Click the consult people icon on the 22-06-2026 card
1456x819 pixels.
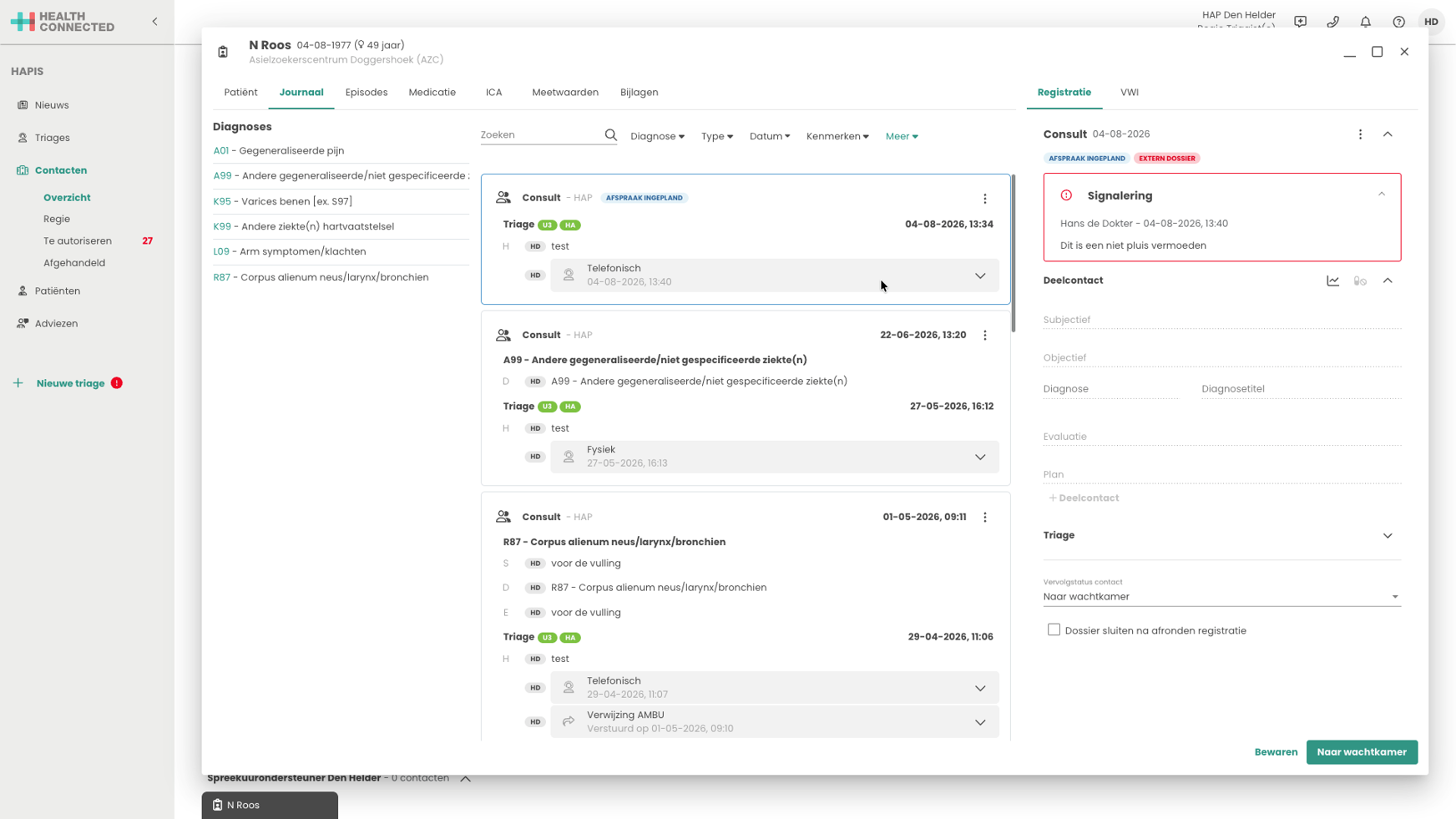(x=503, y=336)
